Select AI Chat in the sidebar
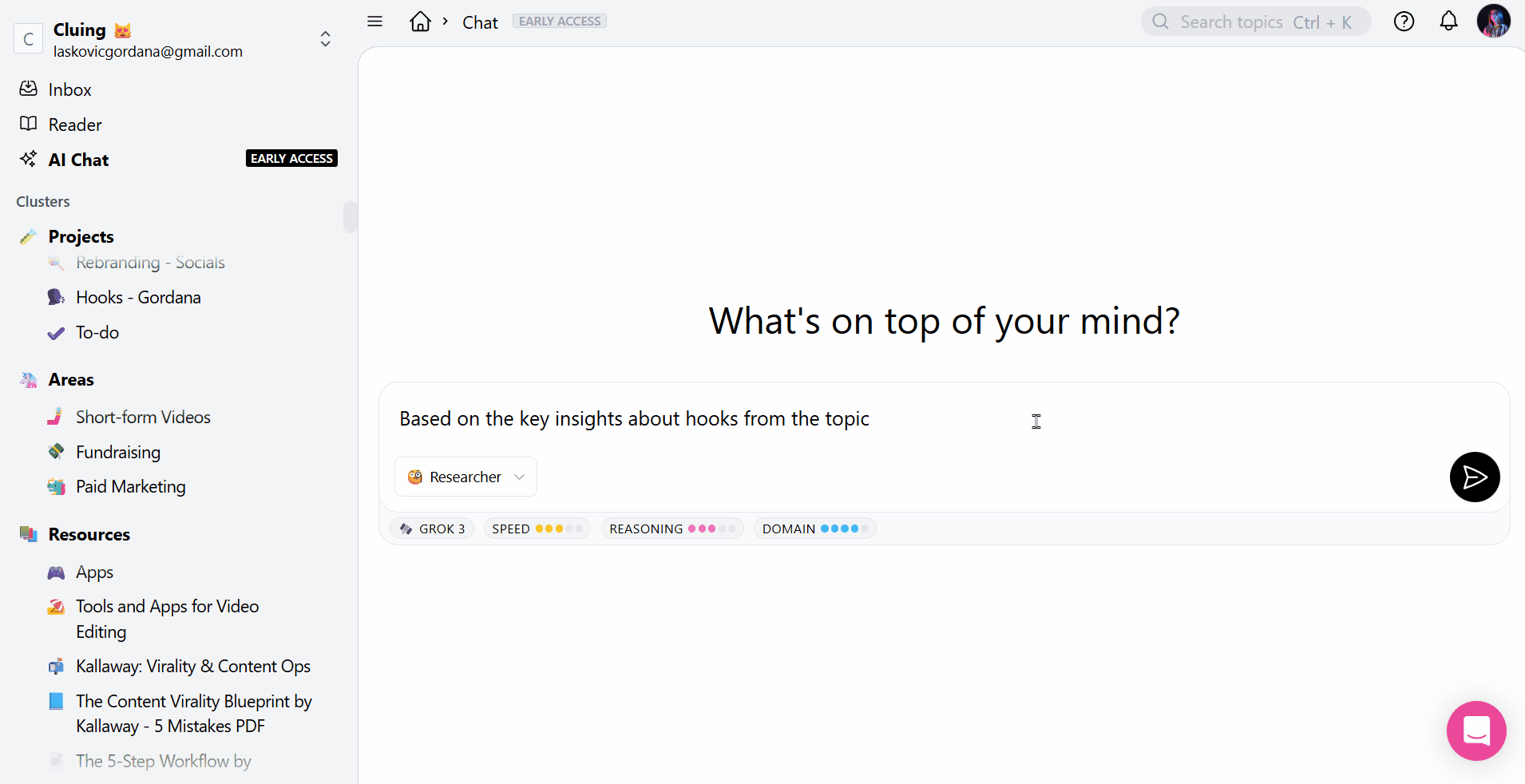The image size is (1525, 784). click(78, 160)
